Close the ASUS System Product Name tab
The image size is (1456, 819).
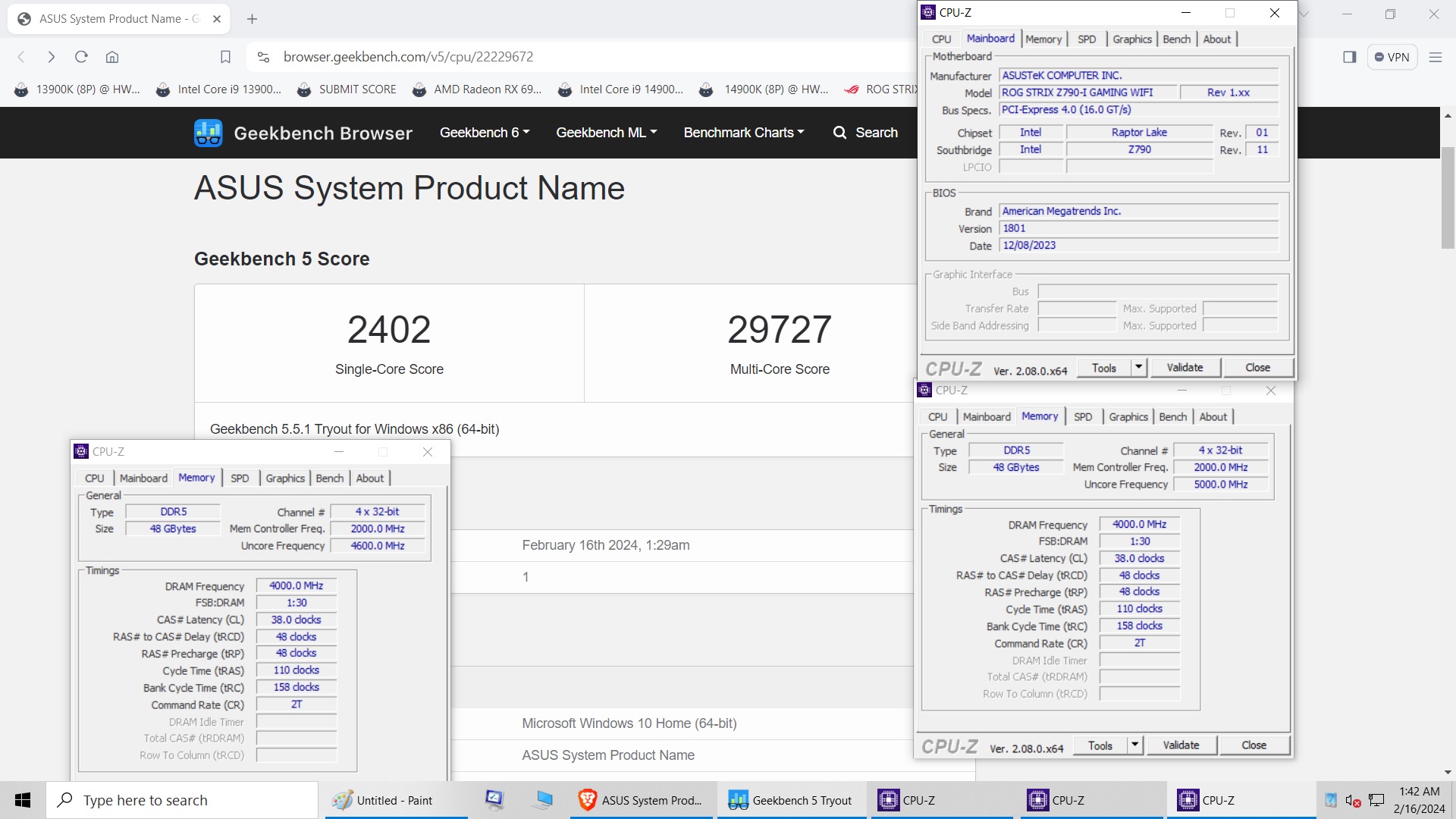point(217,19)
